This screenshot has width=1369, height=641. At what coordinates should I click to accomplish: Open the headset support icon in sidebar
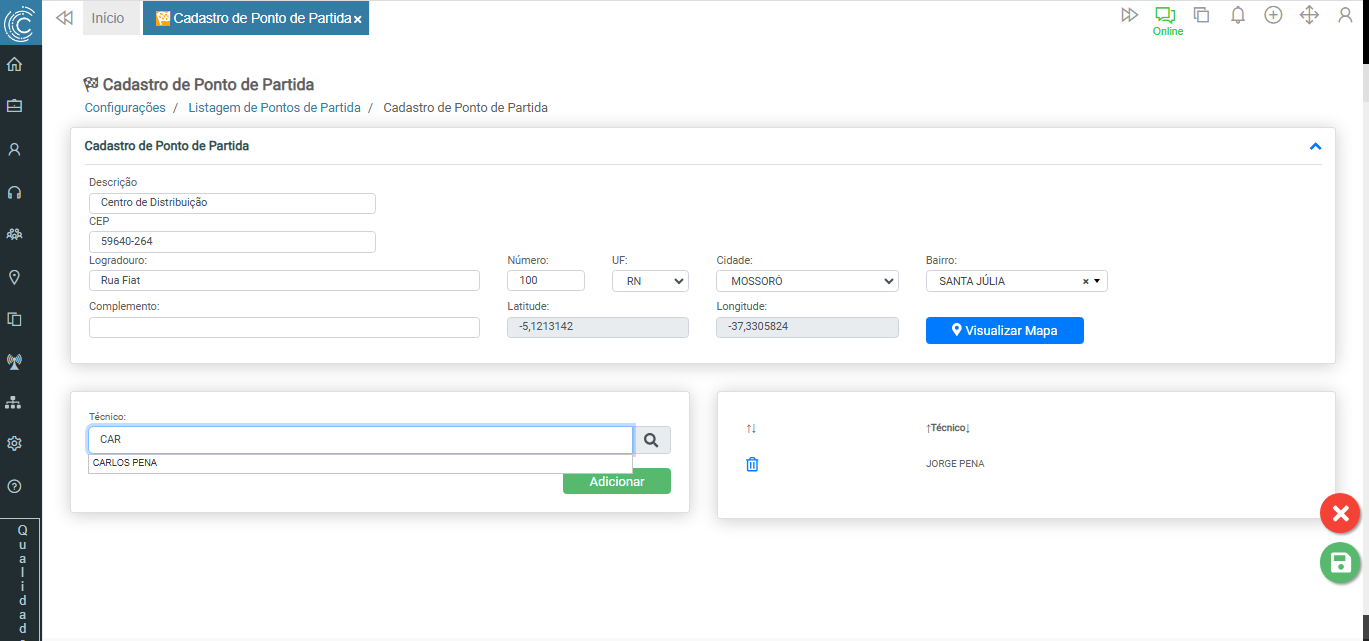pos(14,192)
